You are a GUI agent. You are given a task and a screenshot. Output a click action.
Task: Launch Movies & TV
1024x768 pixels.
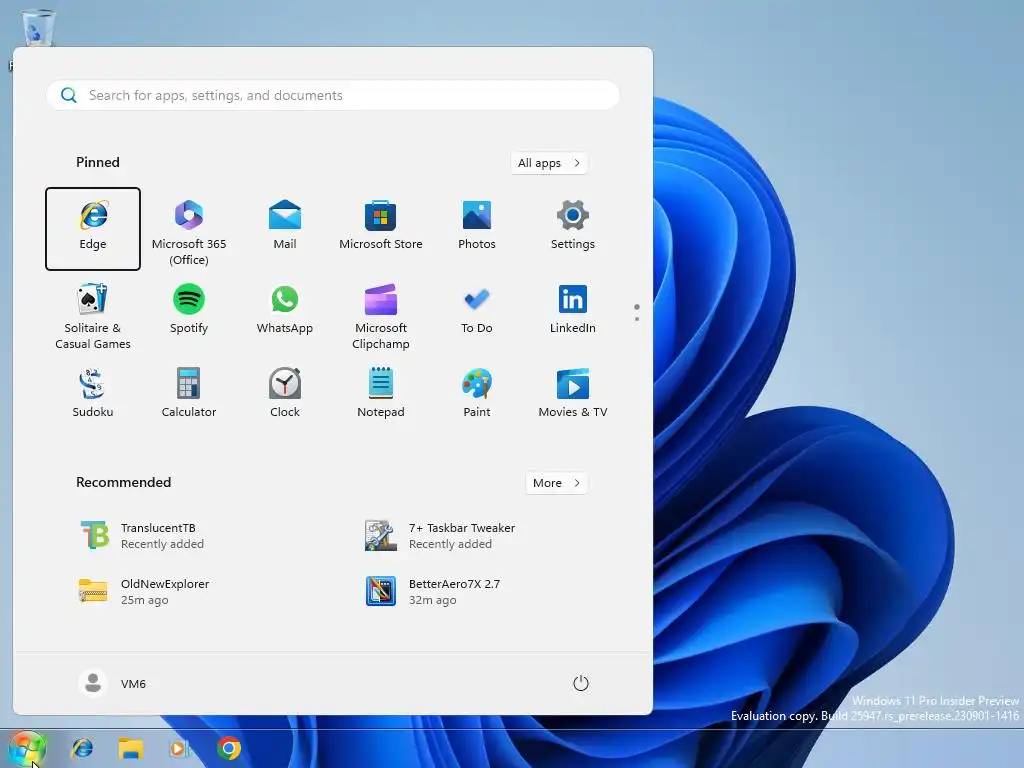(x=573, y=394)
